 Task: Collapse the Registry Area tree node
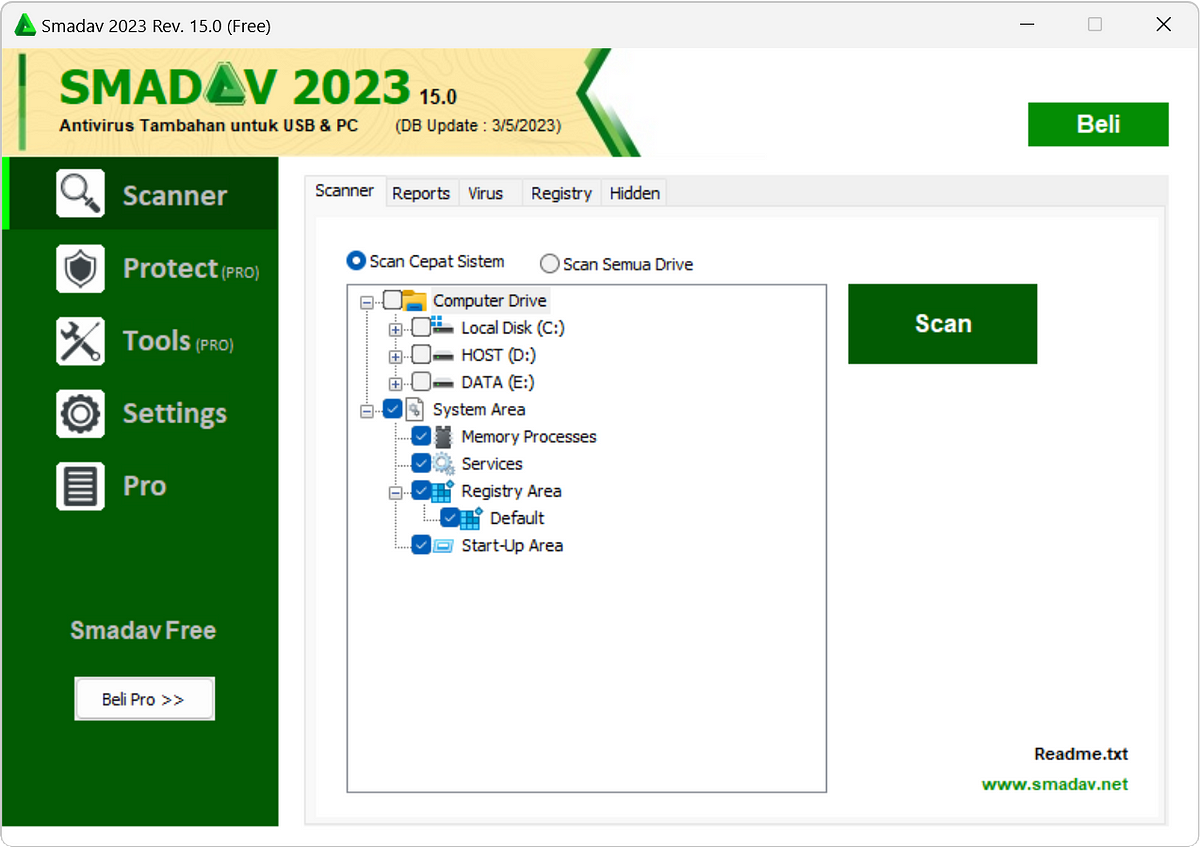[x=396, y=492]
